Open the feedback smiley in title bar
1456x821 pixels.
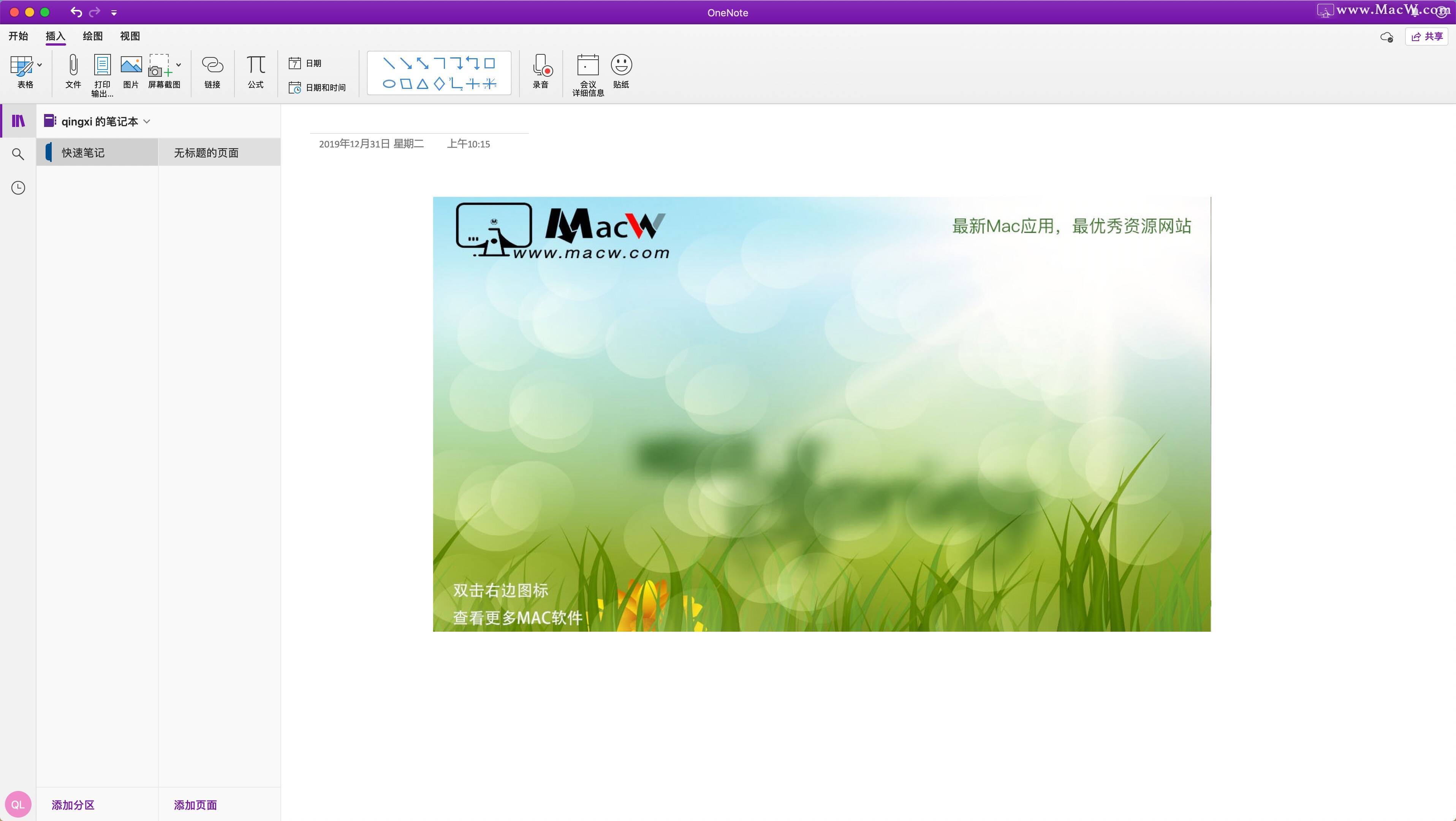(x=1441, y=11)
